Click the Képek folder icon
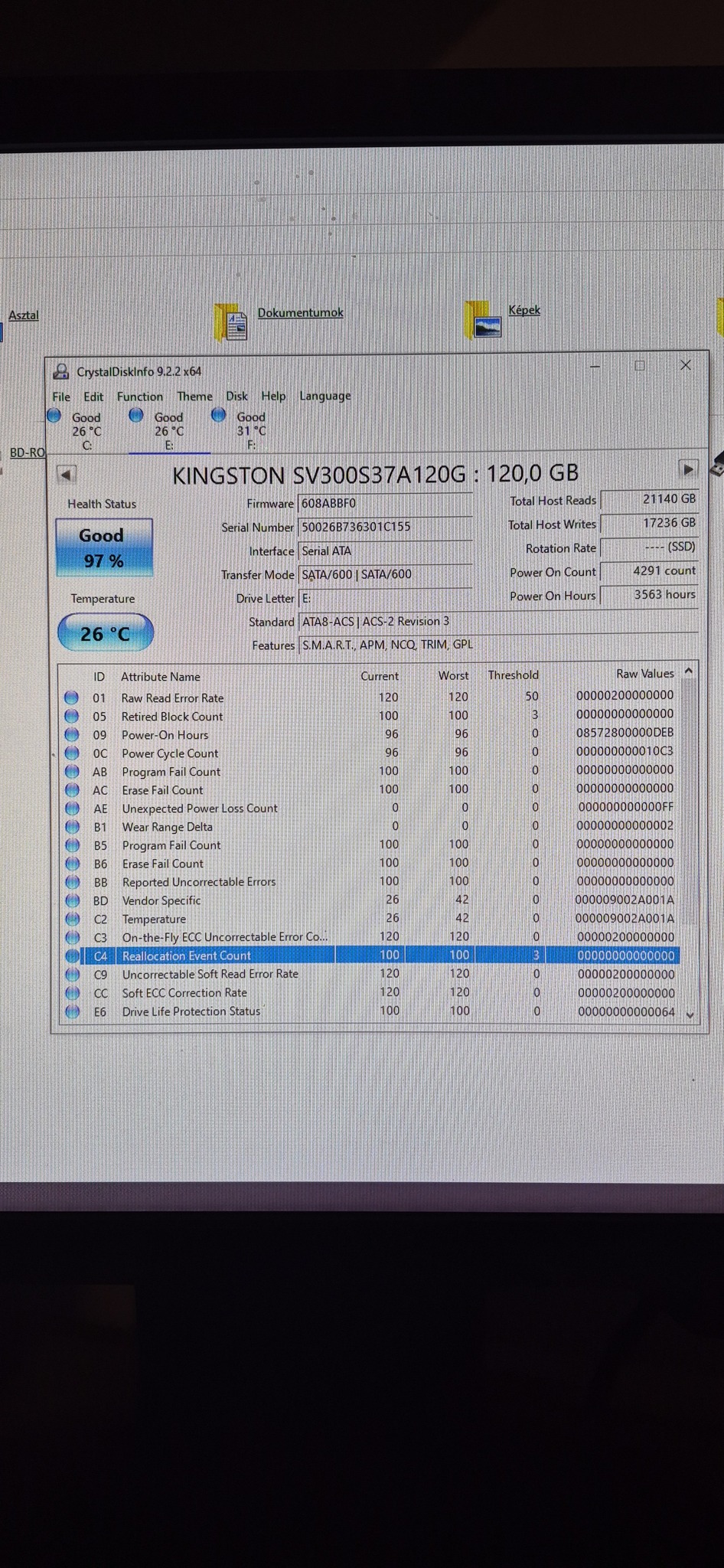 pyautogui.click(x=483, y=319)
